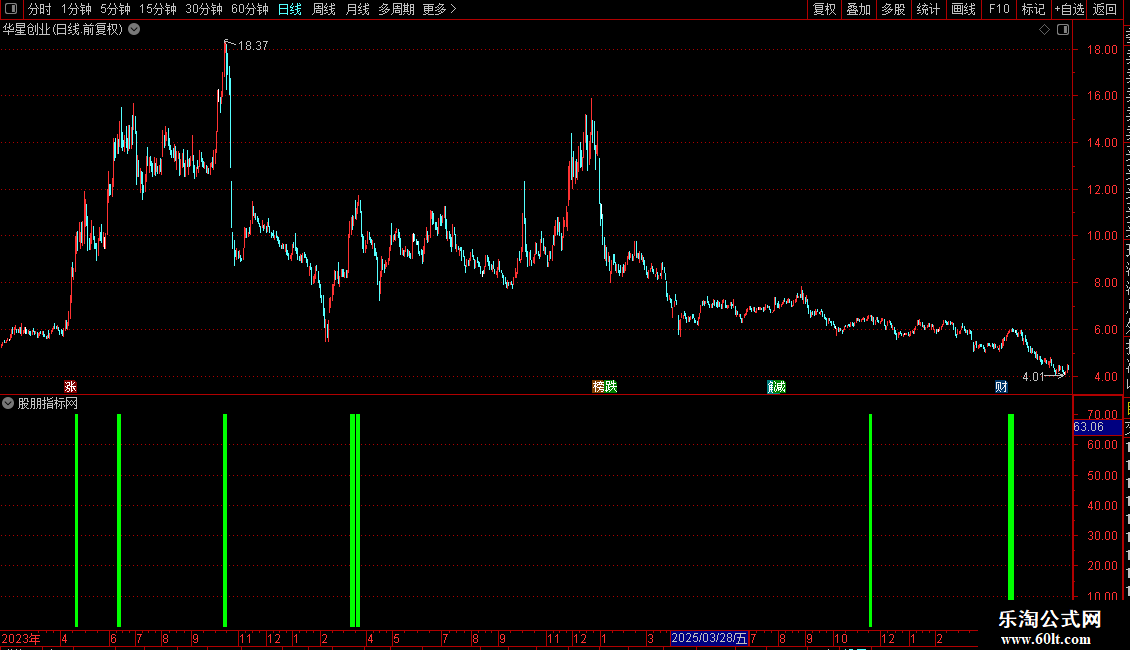The image size is (1130, 650).
Task: Open dropdown beside 华星创业 chart title
Action: [134, 30]
